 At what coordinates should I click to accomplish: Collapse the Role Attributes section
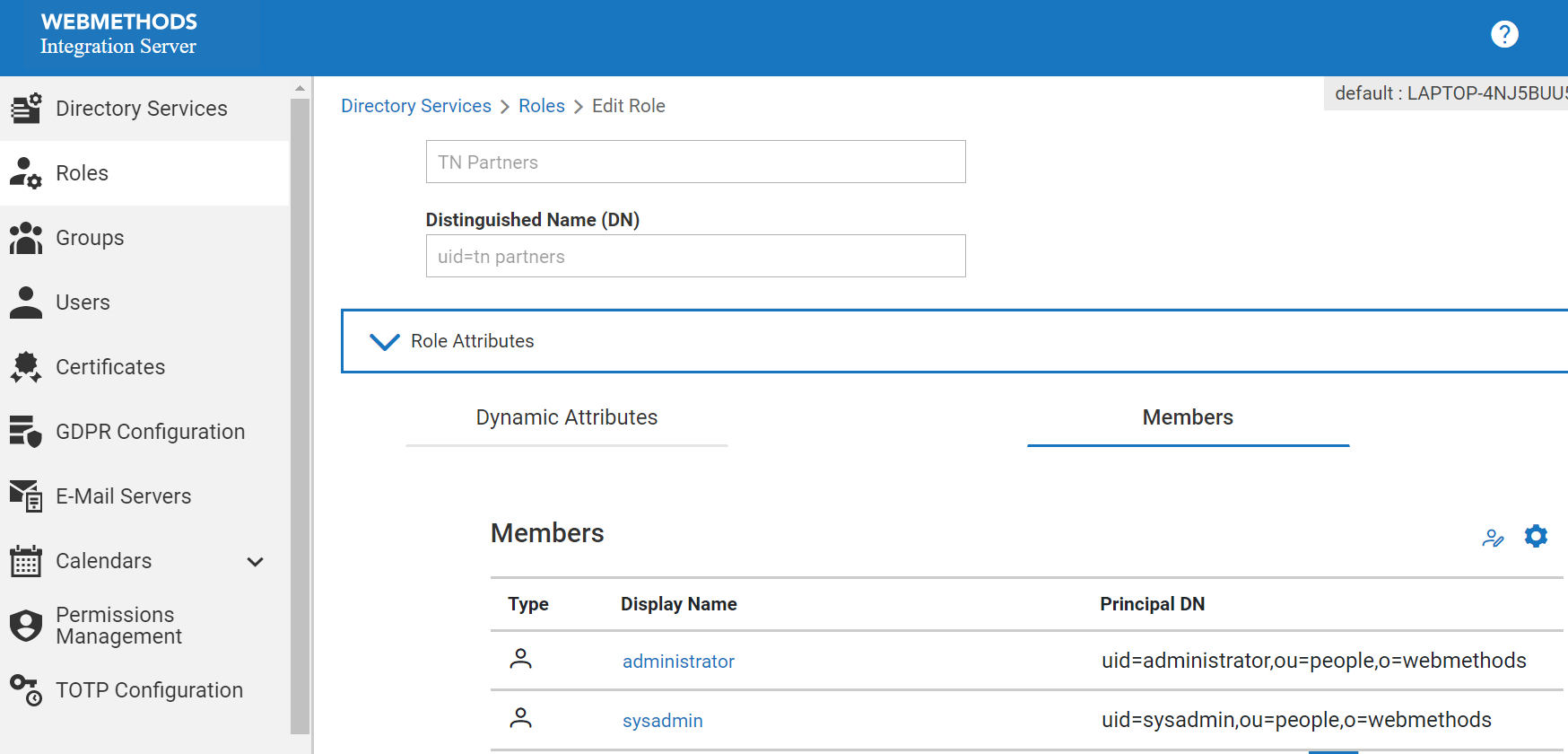click(x=385, y=342)
